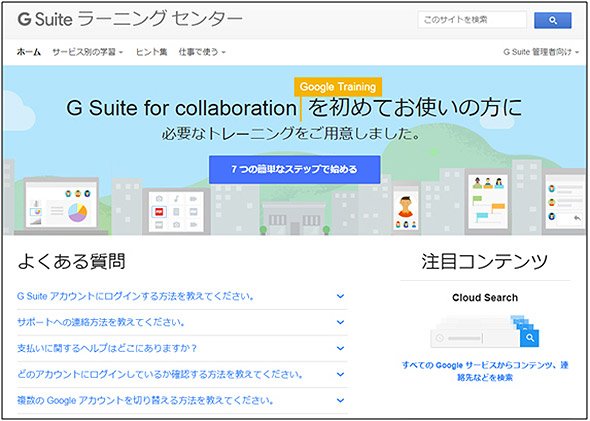Click the blue search magnifier button

[x=552, y=20]
